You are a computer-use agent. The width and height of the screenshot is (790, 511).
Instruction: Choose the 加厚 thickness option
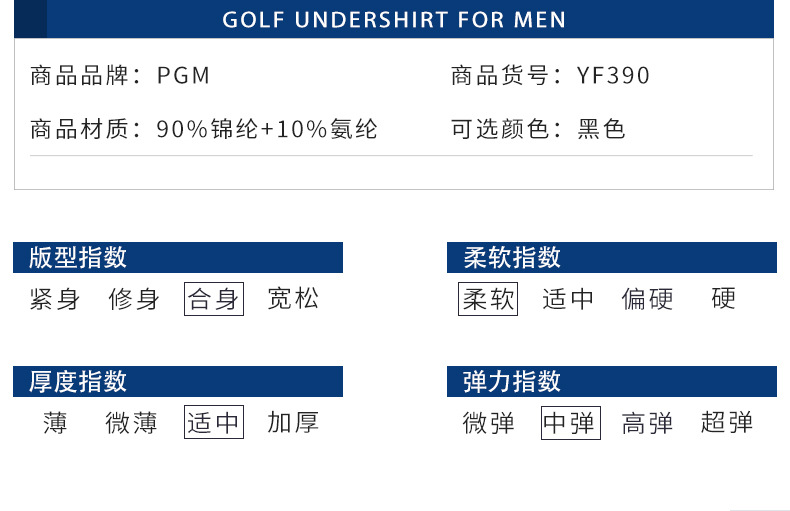click(293, 423)
